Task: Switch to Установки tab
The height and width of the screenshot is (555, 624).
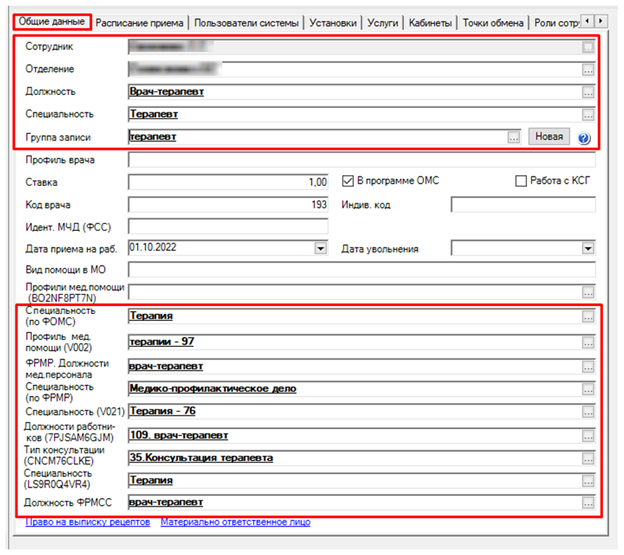Action: click(x=333, y=23)
